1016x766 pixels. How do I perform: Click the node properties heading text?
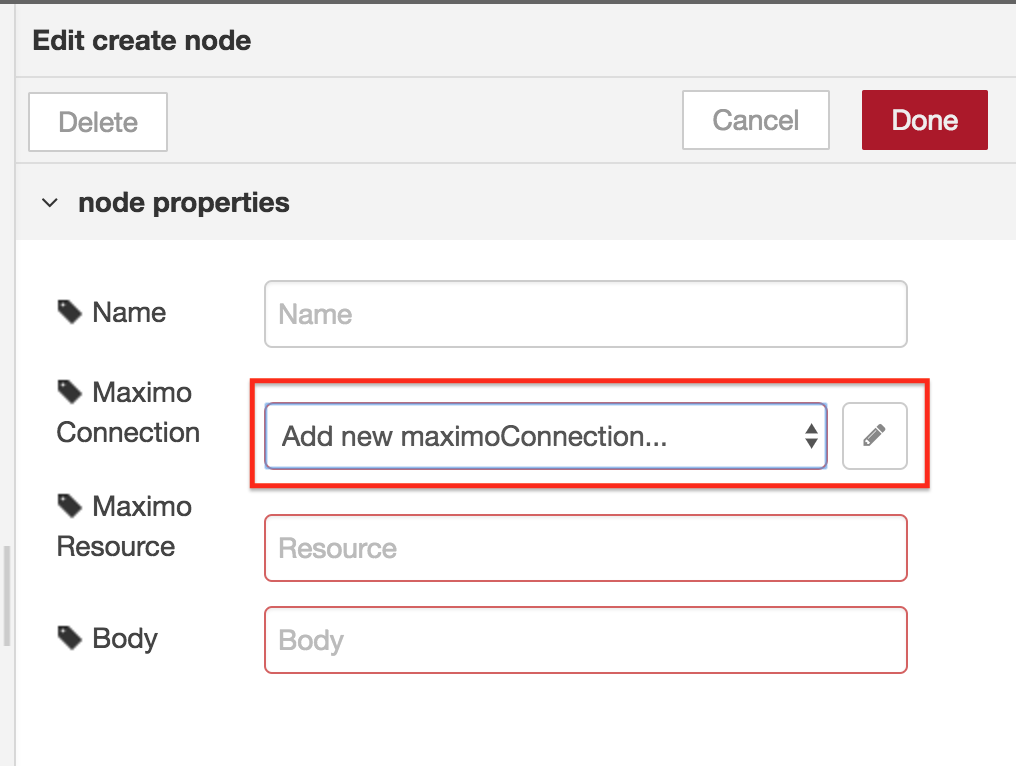[184, 203]
